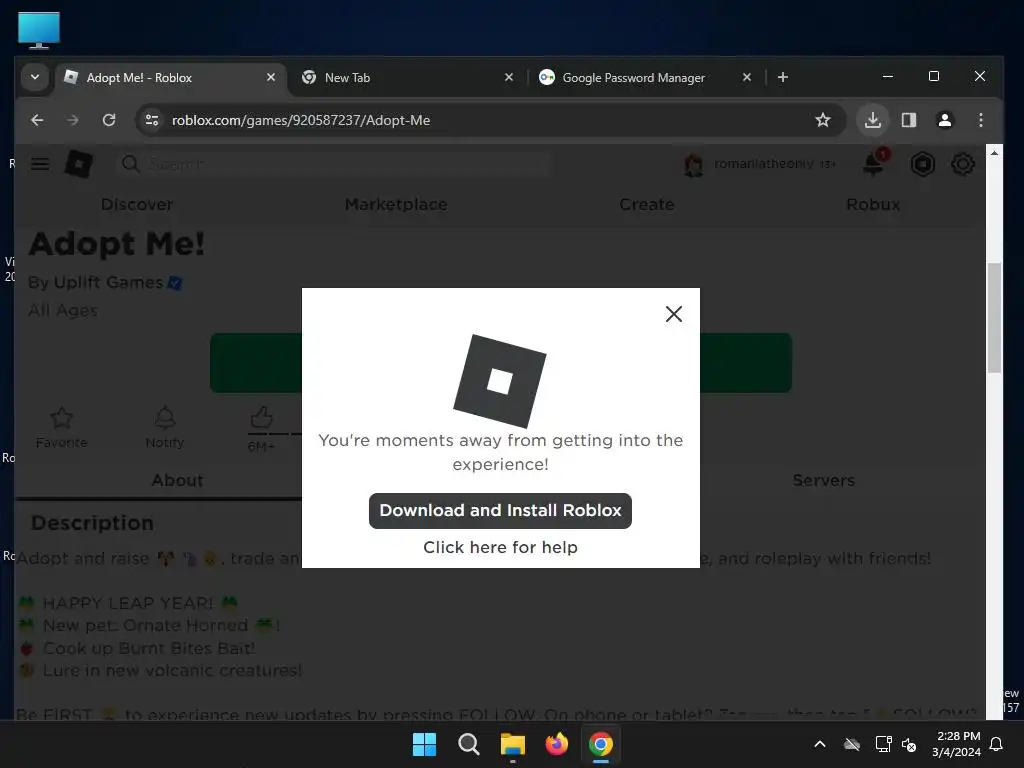Open Roblox hamburger navigation menu
Image resolution: width=1024 pixels, height=768 pixels.
(40, 164)
